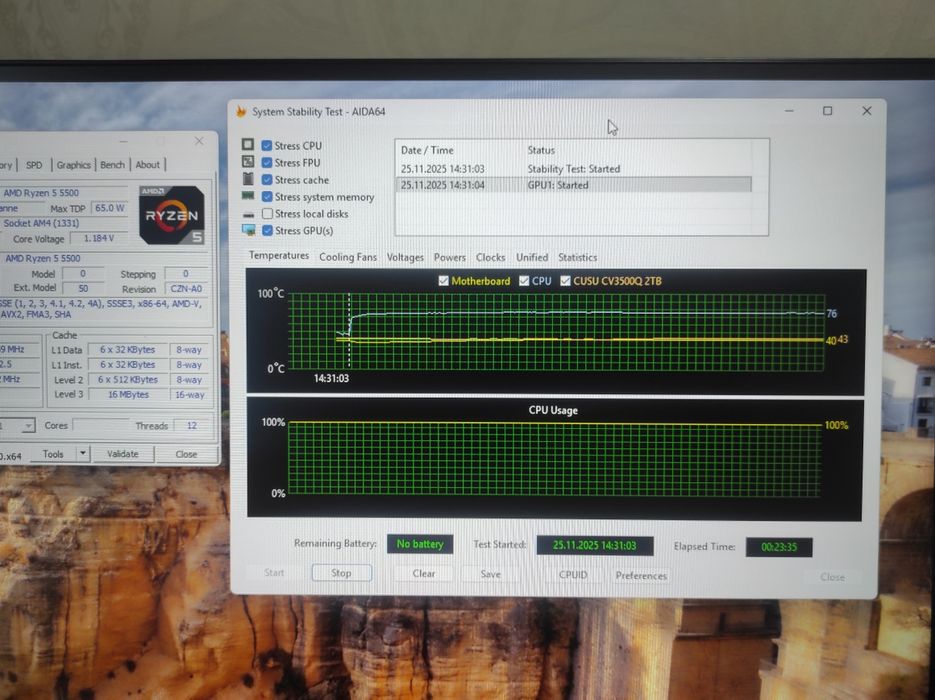Click the AIDA64 flame icon in the title bar
This screenshot has height=700, width=935.
click(241, 111)
